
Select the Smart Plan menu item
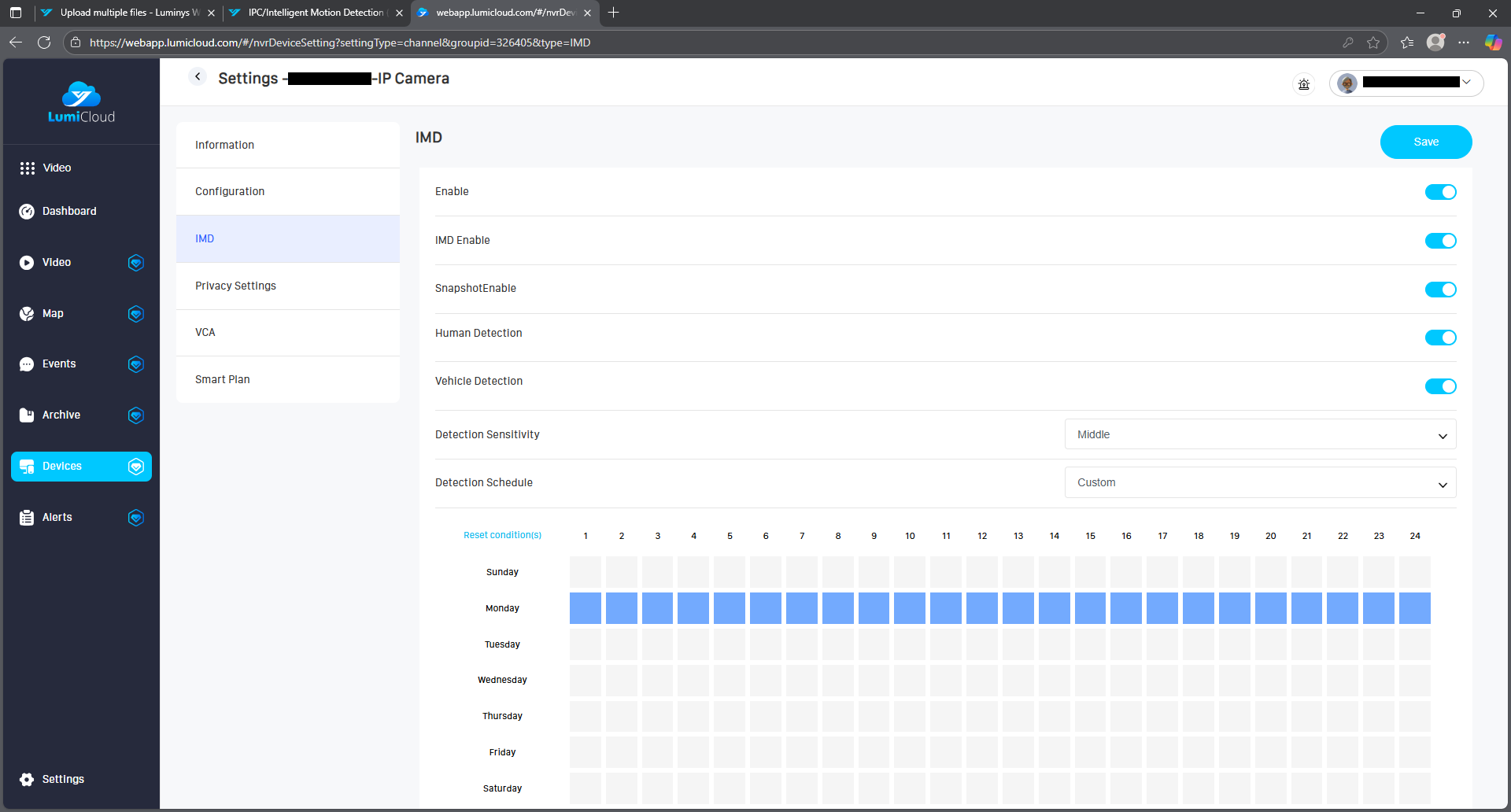click(x=223, y=379)
